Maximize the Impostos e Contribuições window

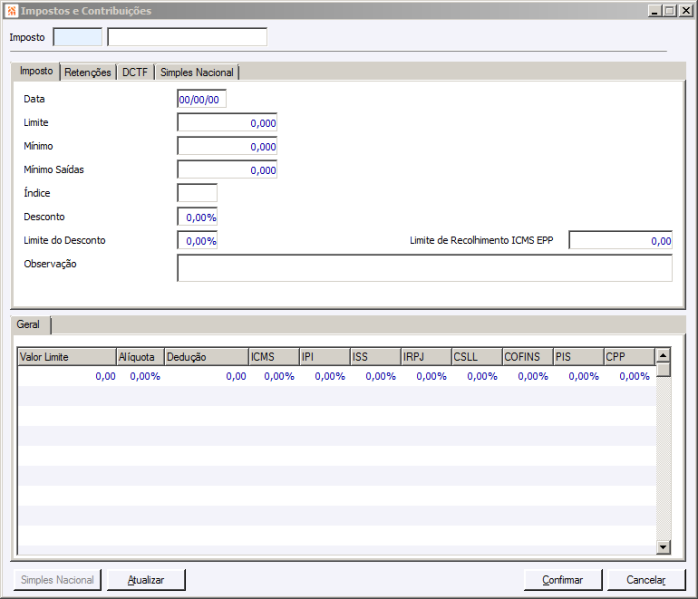coord(670,11)
